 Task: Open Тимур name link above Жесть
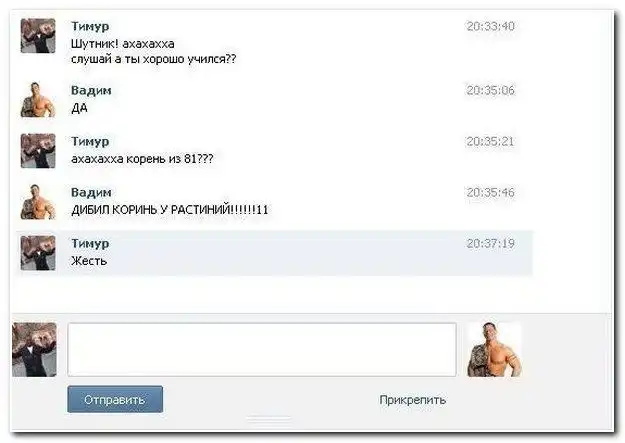(x=90, y=244)
